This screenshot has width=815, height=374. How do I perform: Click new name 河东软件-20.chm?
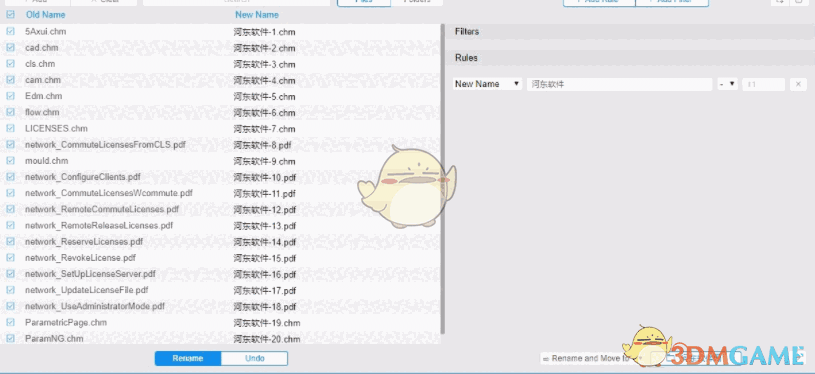coord(267,339)
